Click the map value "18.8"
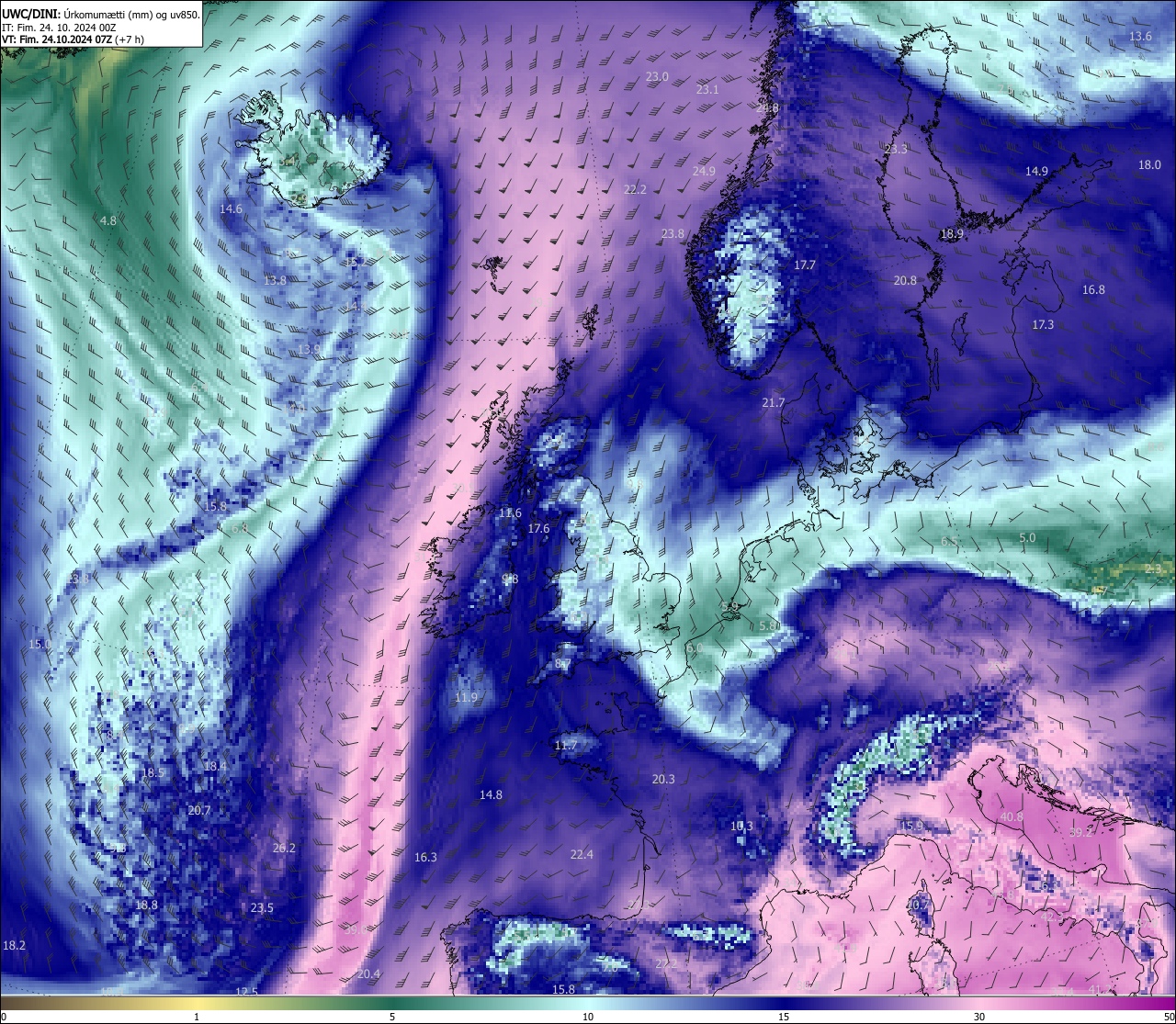 146,906
